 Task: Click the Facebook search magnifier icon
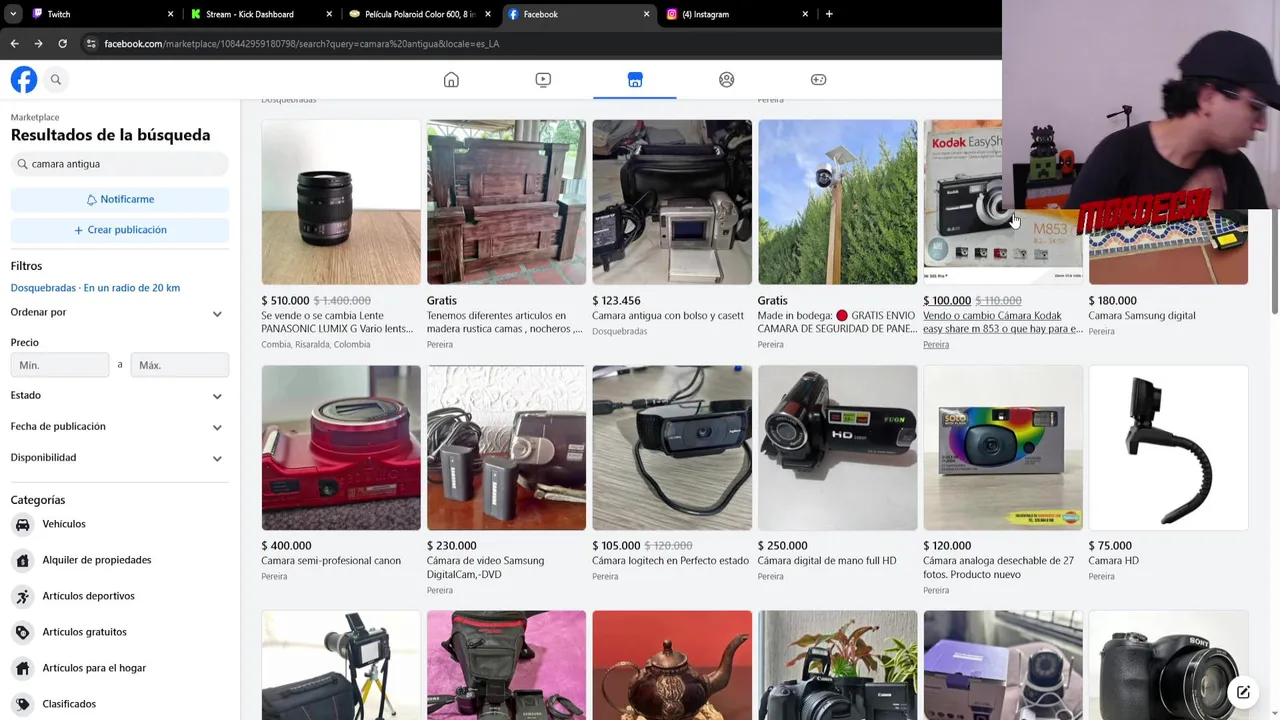(x=56, y=80)
